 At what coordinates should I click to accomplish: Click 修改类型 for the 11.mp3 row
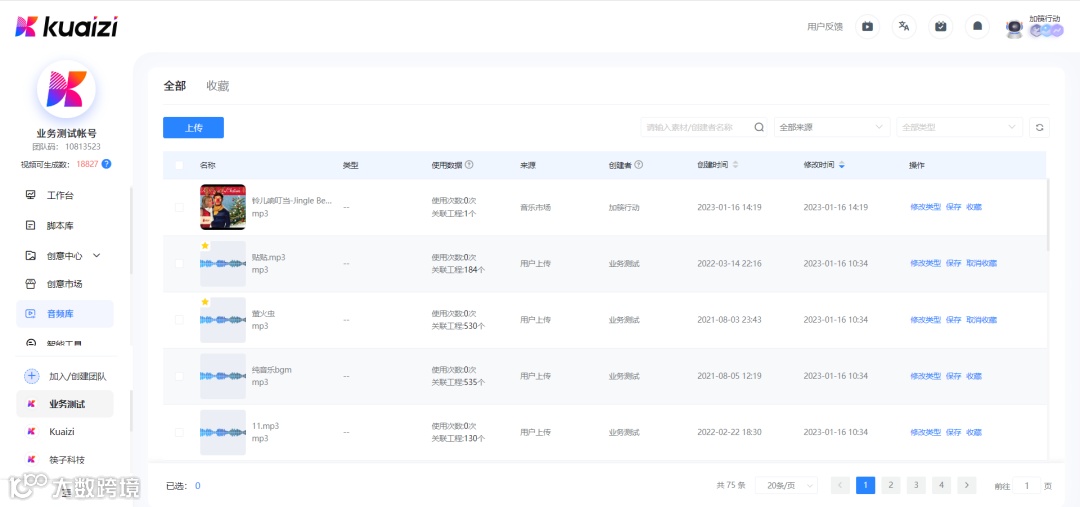click(925, 432)
